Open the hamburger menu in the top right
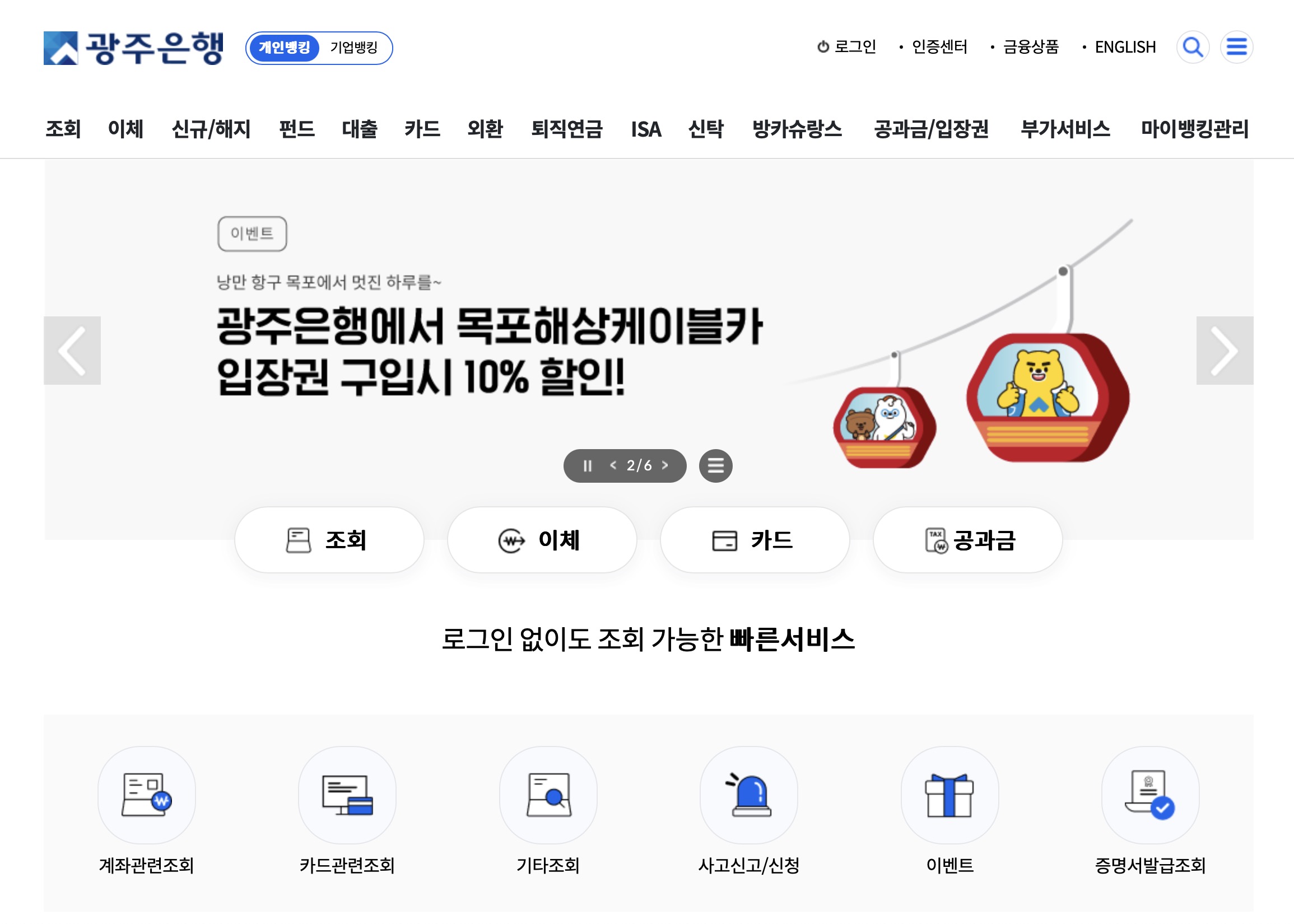Image resolution: width=1294 pixels, height=924 pixels. (x=1236, y=48)
